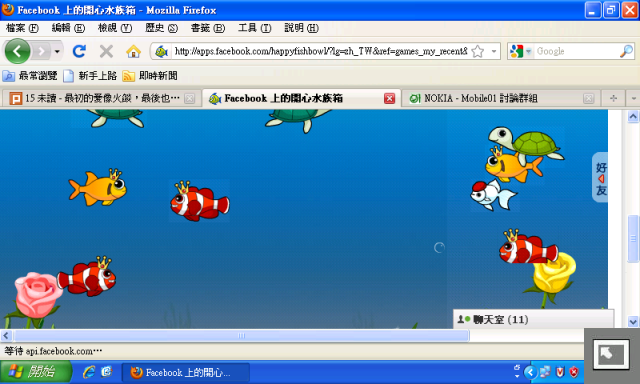The image size is (640, 384).
Task: Open the back/forward history dropdown
Action: click(57, 51)
